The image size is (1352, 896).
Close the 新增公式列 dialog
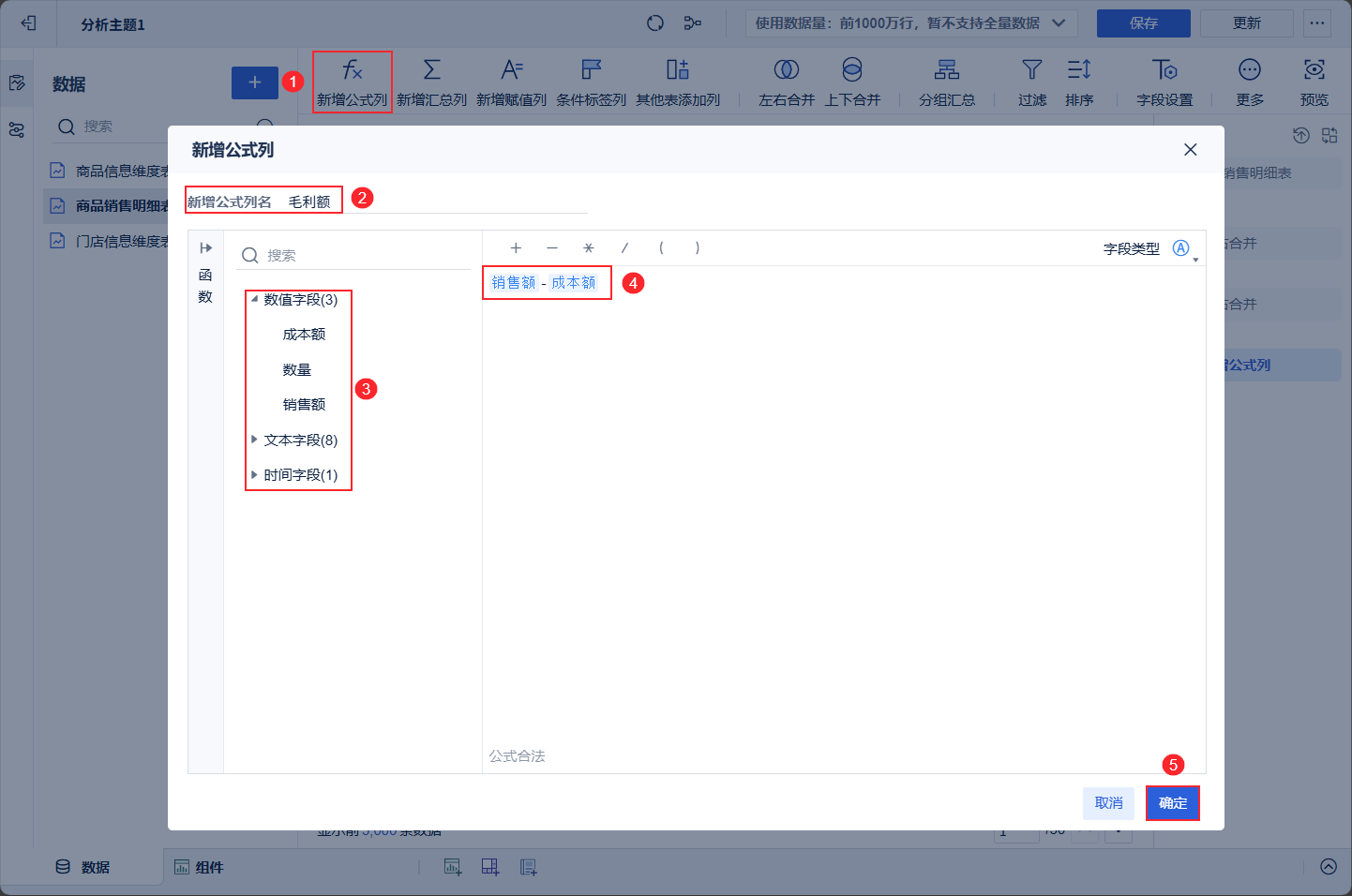(x=1190, y=150)
